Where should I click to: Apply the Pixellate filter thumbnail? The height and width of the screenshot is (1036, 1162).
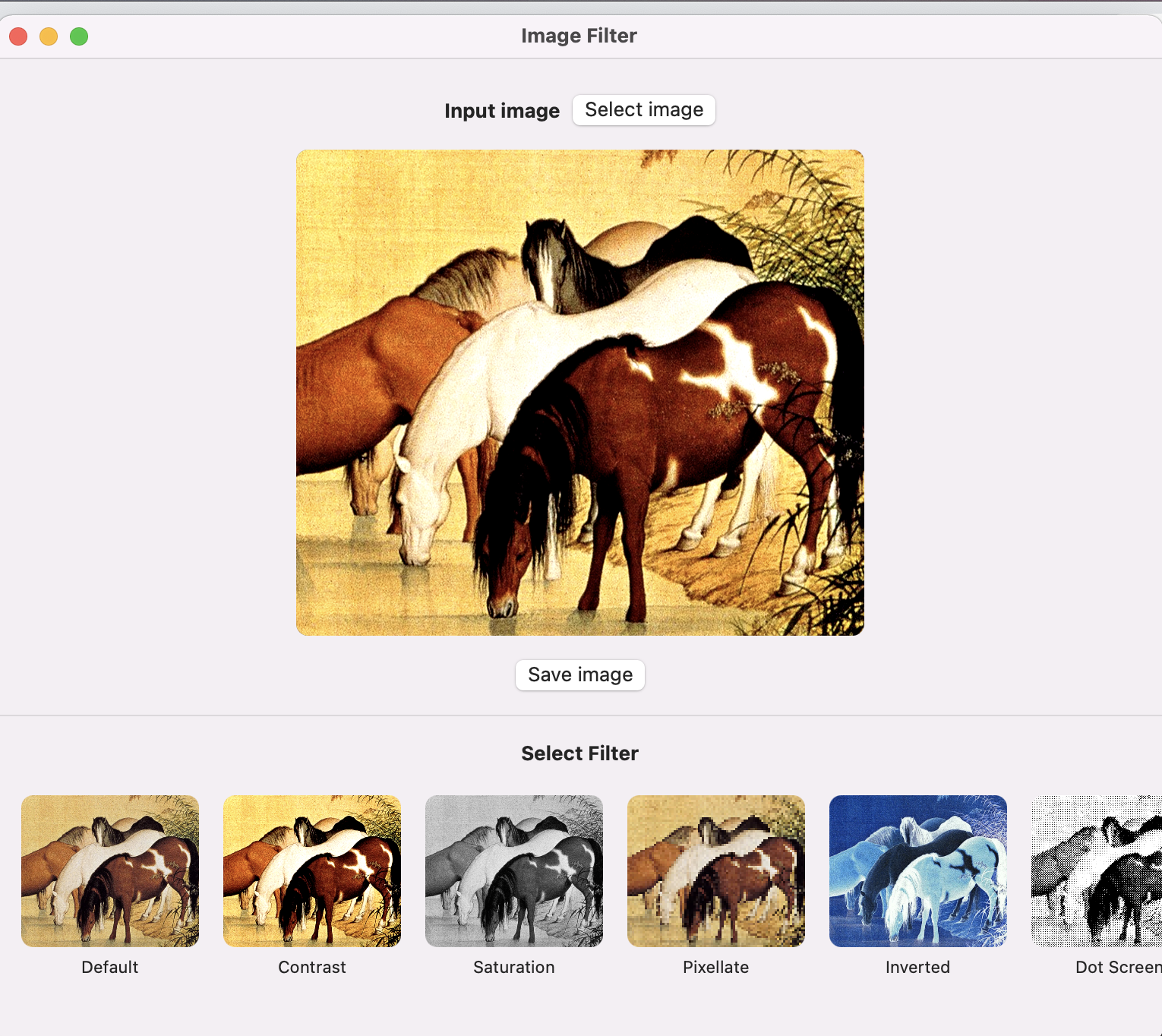click(x=716, y=870)
